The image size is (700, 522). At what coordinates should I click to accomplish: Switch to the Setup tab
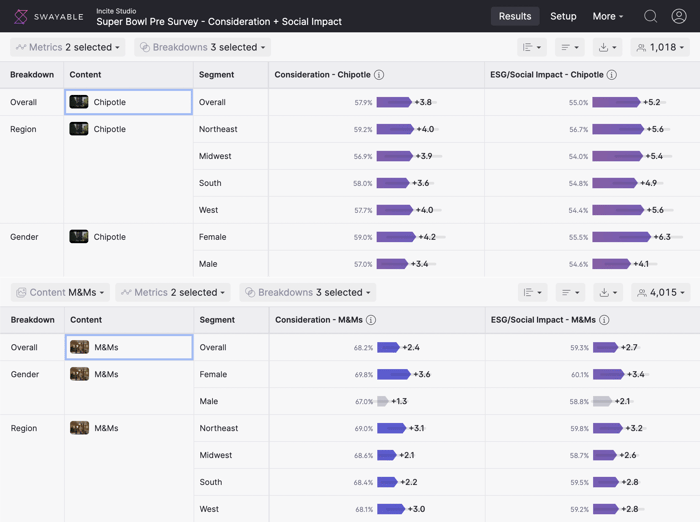[x=563, y=17]
